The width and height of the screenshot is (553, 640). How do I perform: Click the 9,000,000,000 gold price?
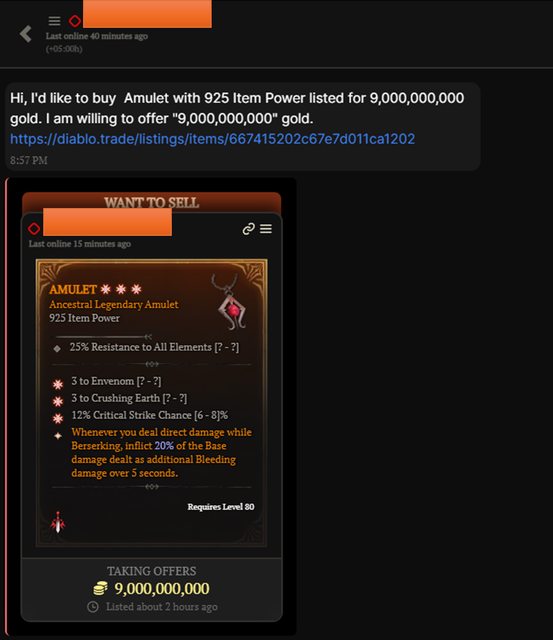162,589
